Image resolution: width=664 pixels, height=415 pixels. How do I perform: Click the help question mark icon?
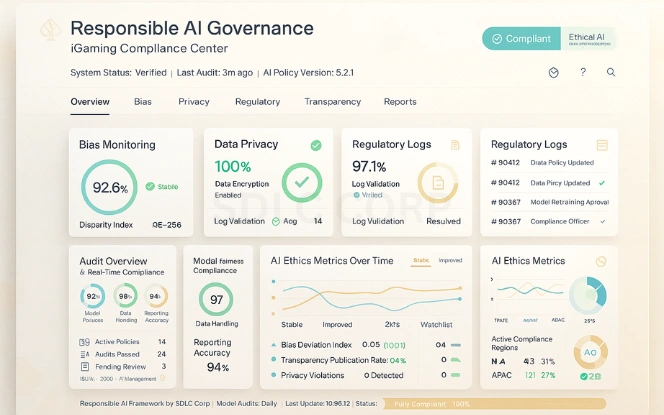[x=583, y=72]
